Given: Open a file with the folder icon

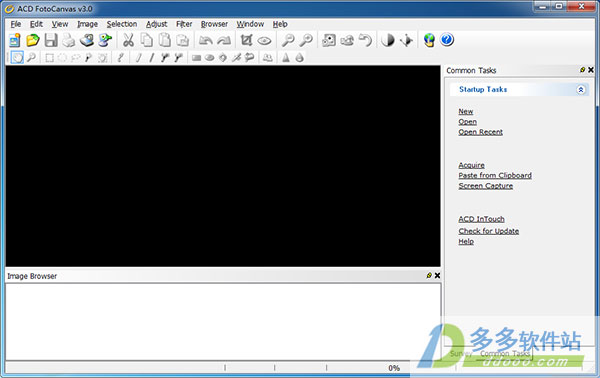Looking at the screenshot, I should point(33,40).
